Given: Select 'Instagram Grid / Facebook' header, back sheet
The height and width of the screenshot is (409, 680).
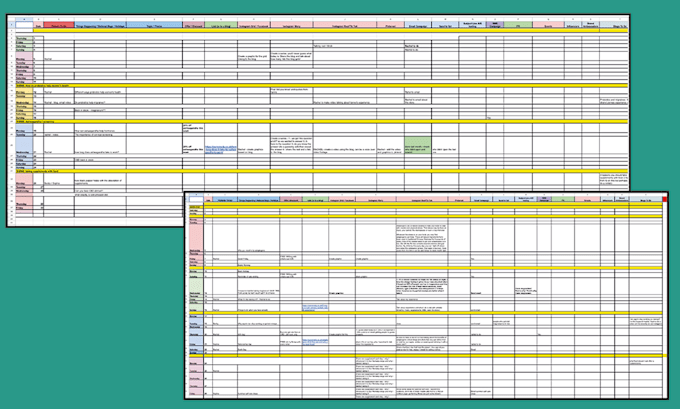Looking at the screenshot, I should click(254, 25).
